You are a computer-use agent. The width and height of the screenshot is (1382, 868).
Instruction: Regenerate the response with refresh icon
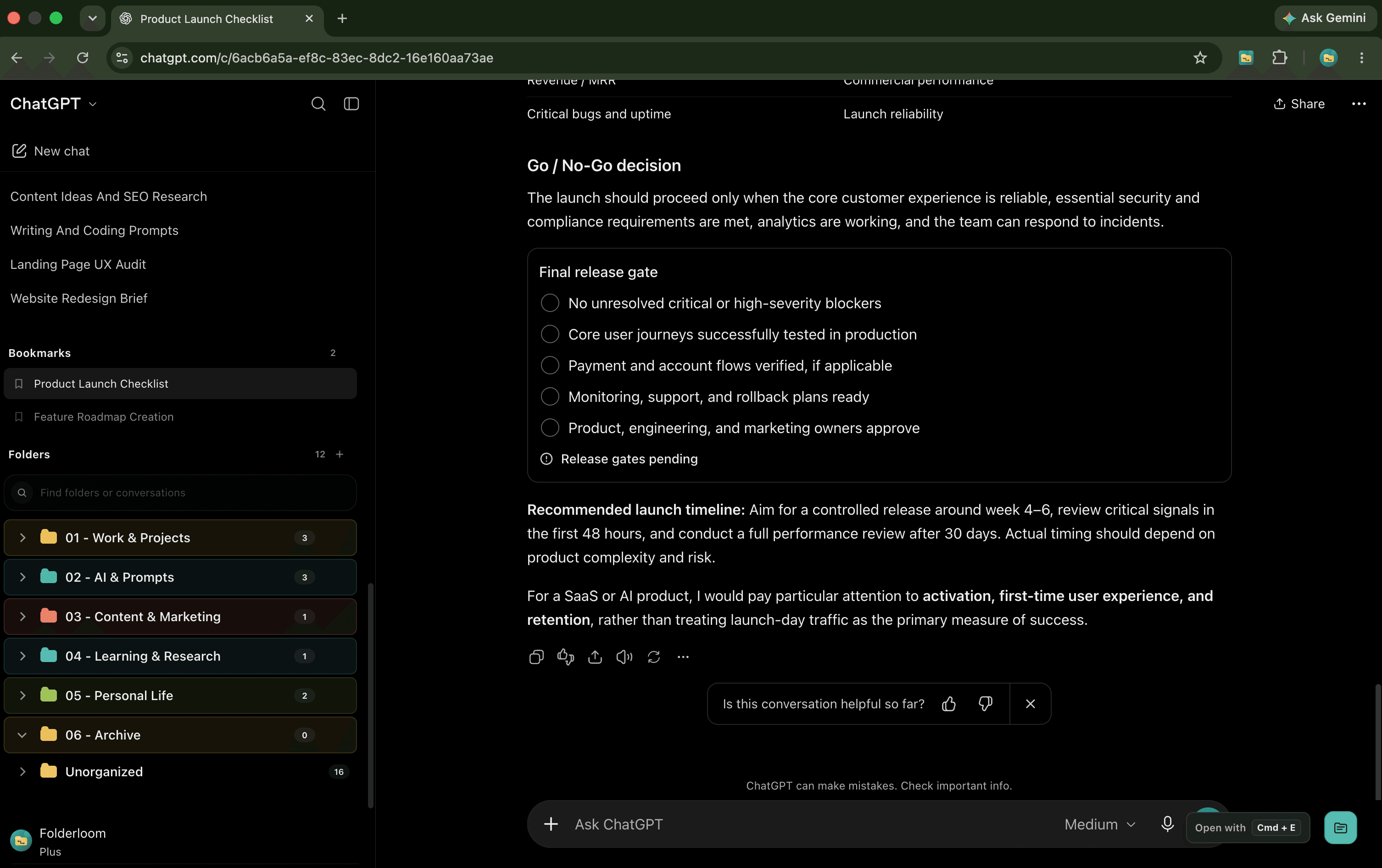tap(654, 657)
